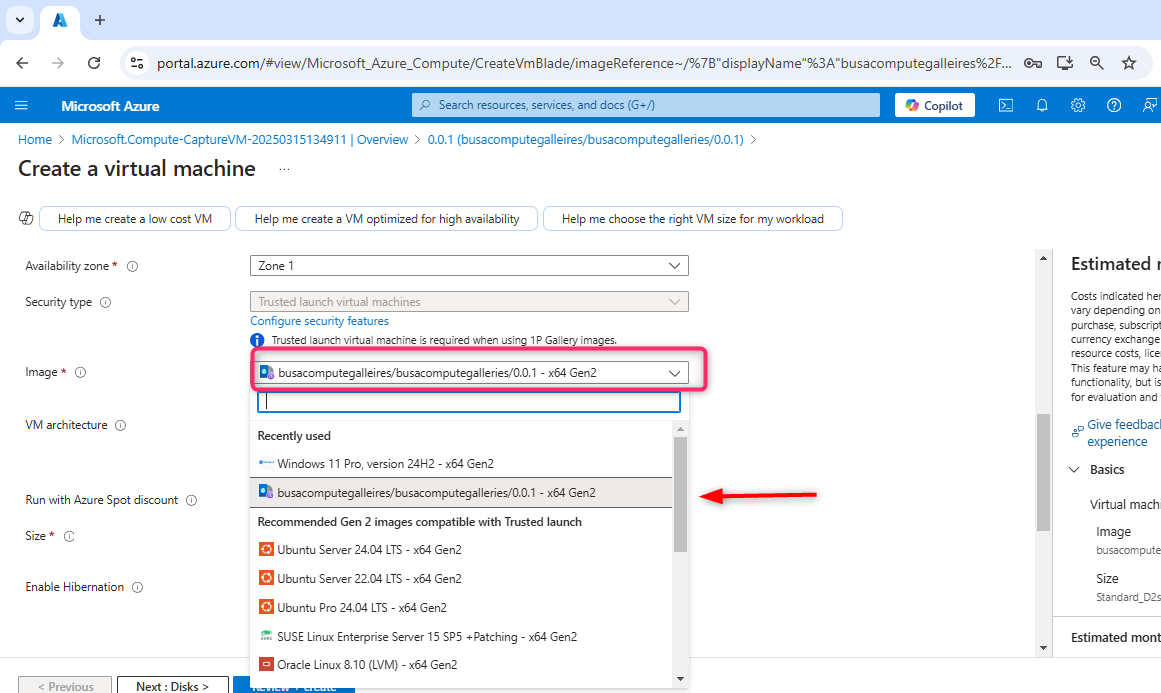Open Configure security features link
1161x693 pixels.
click(x=319, y=321)
